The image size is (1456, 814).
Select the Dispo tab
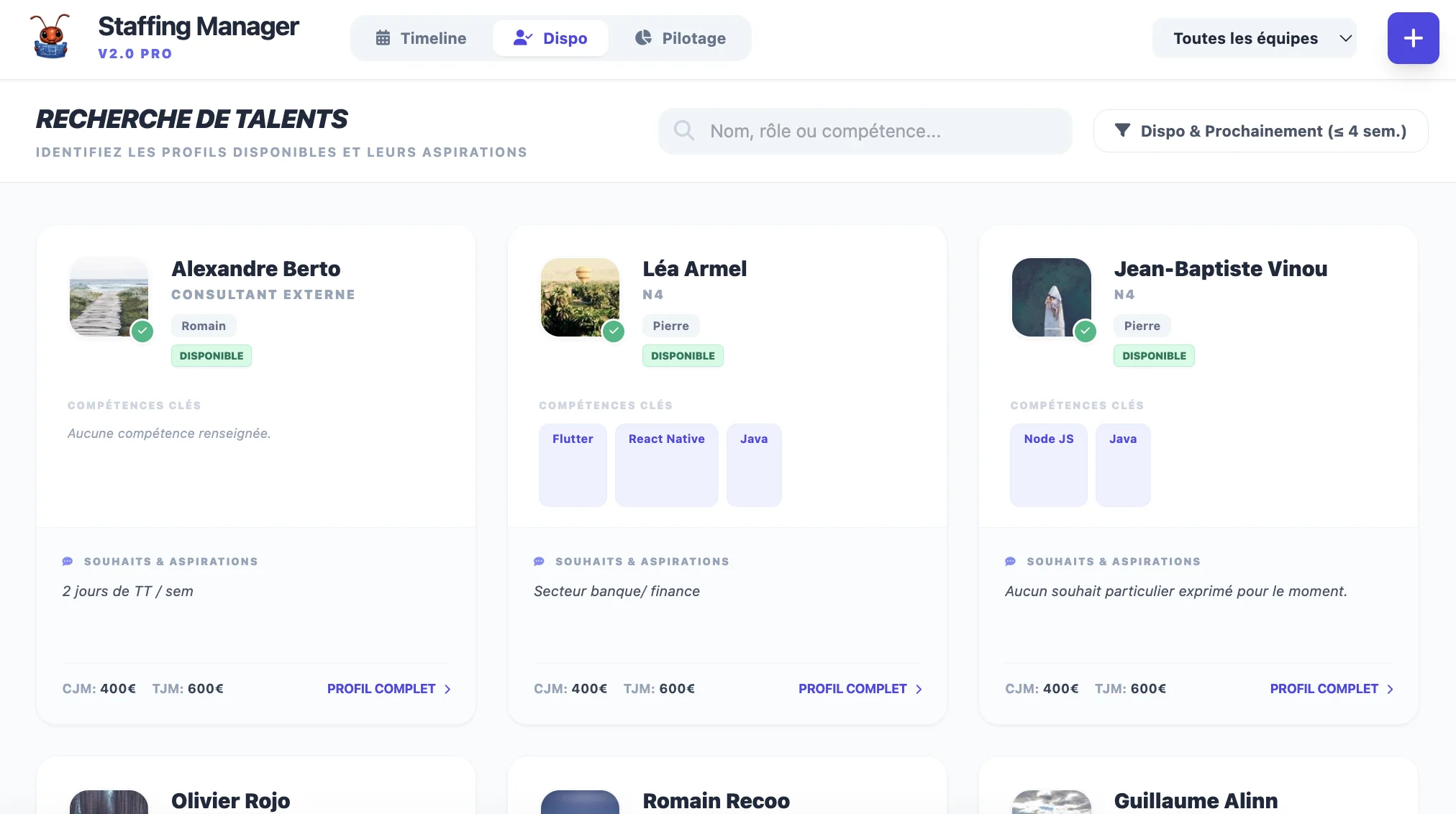point(550,38)
